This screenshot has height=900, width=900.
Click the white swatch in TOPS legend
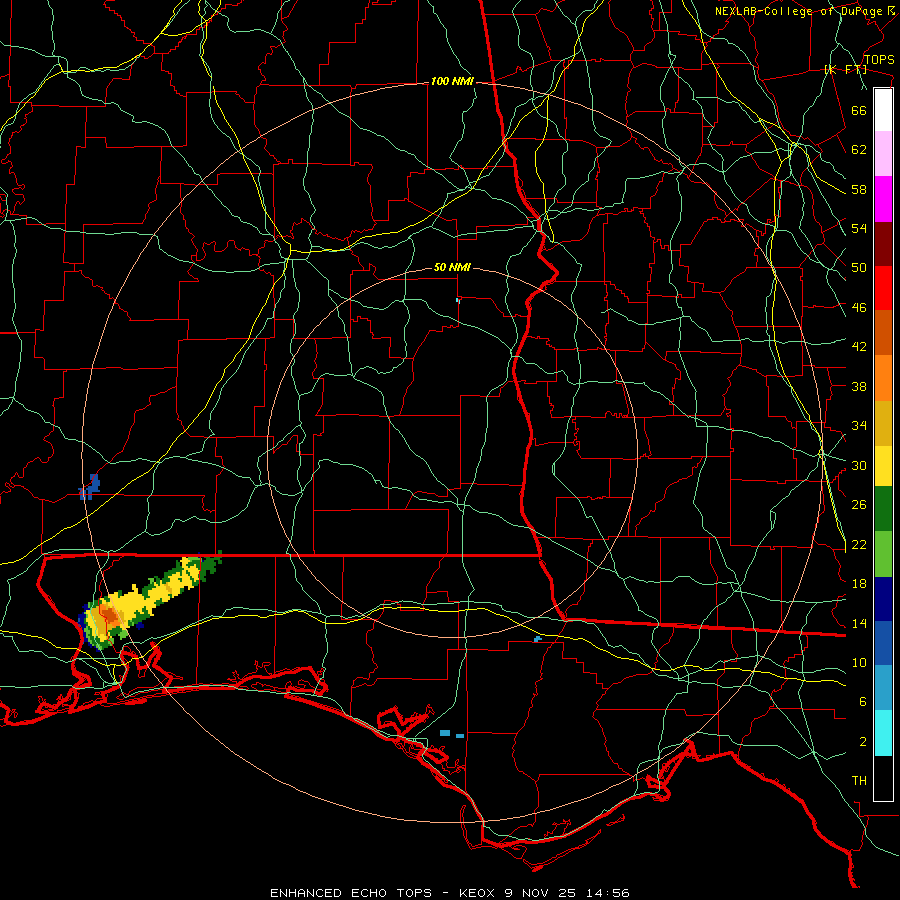[883, 110]
